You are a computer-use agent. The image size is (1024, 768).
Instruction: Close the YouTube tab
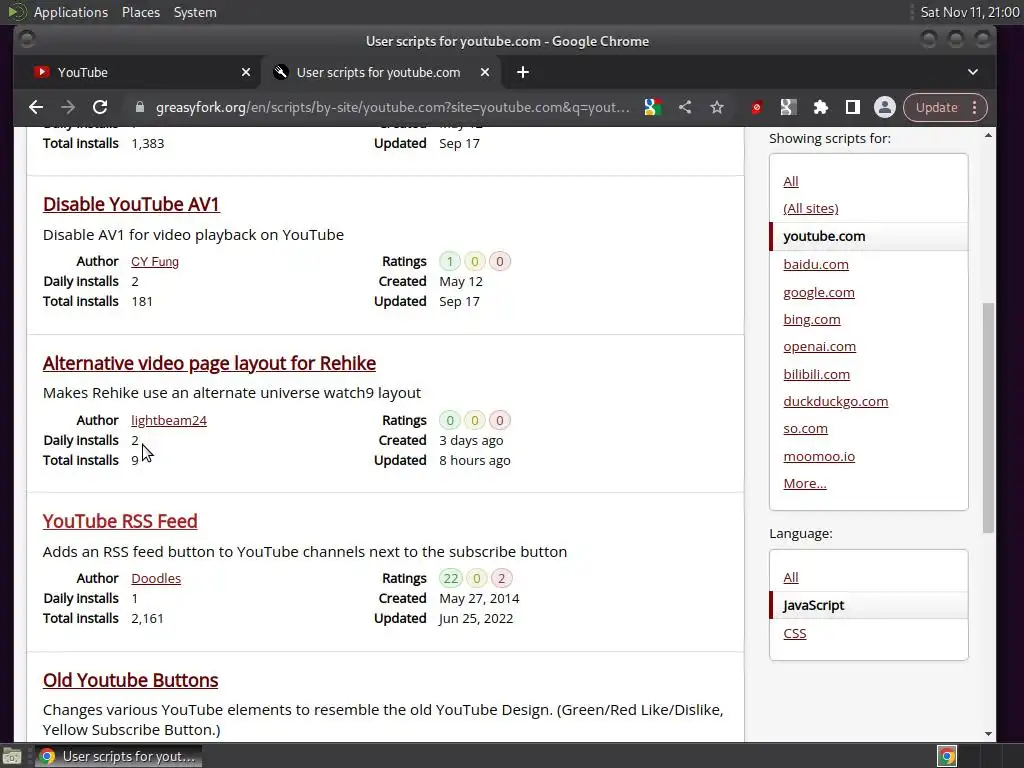246,72
